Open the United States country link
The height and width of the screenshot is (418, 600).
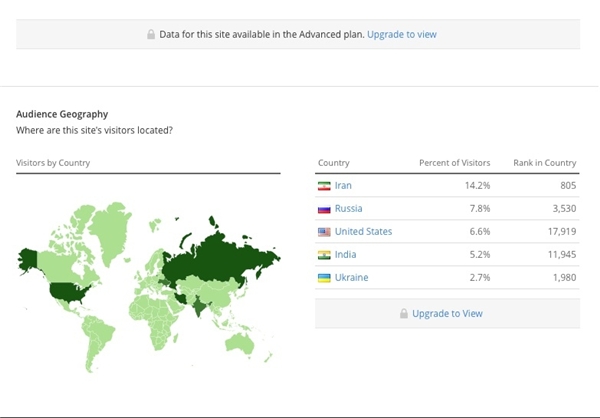click(x=363, y=232)
